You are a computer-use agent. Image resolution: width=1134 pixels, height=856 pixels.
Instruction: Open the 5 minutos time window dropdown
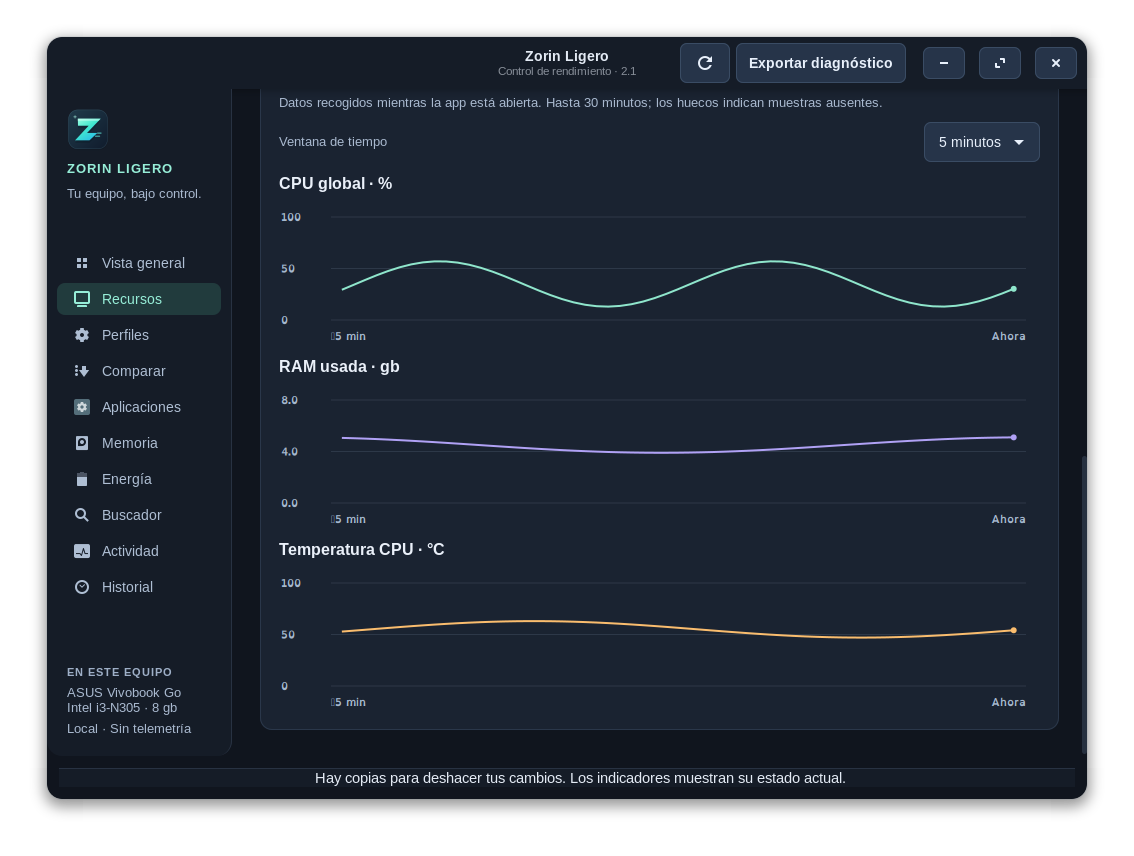tap(981, 142)
